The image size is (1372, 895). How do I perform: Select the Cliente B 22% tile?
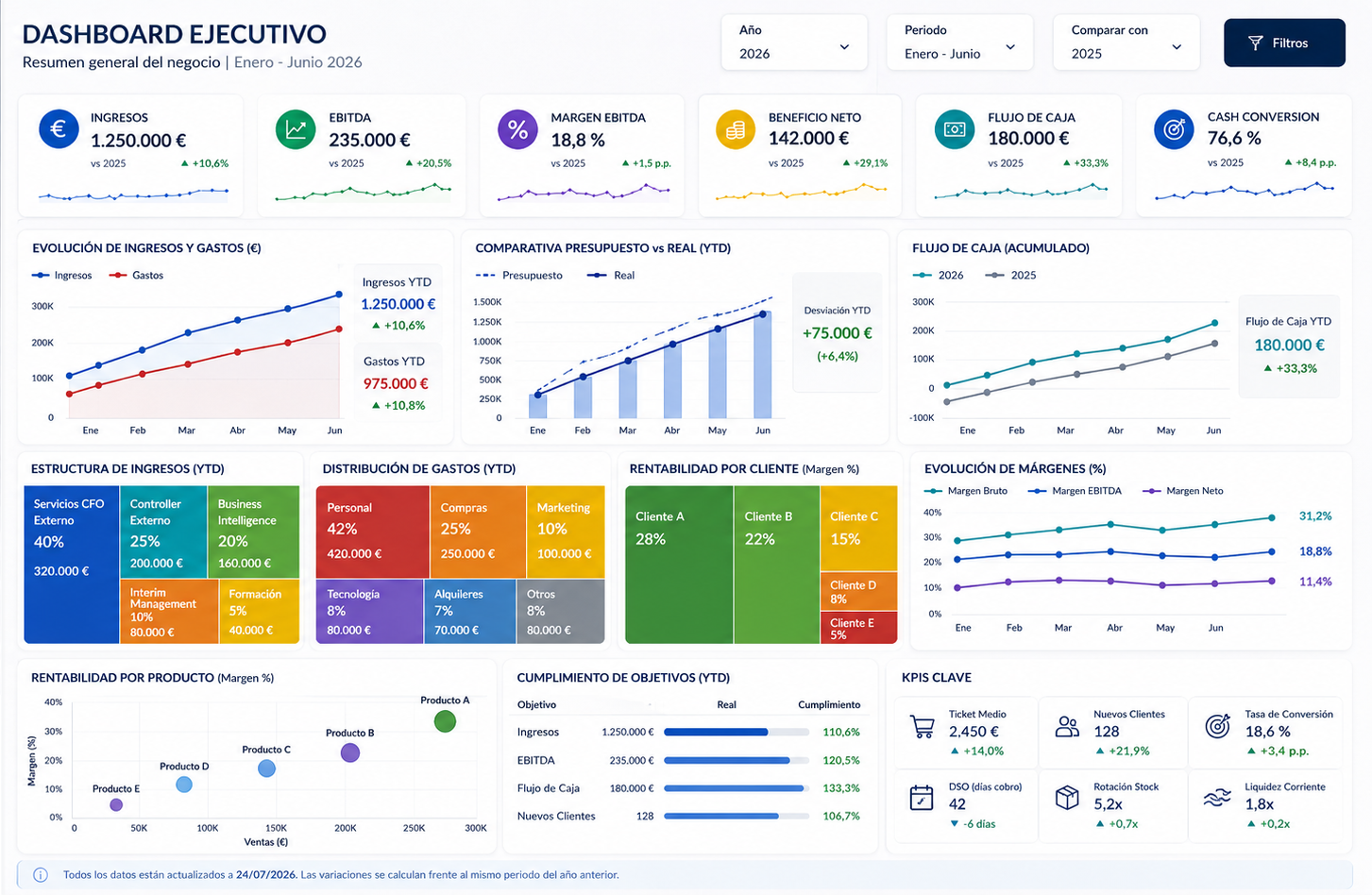click(776, 565)
